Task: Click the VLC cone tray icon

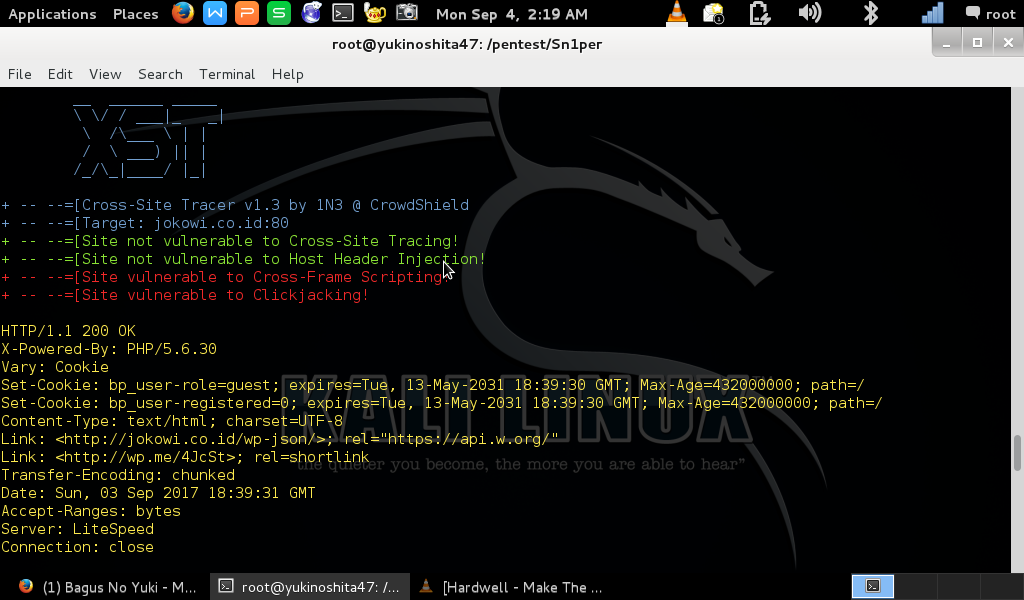Action: coord(677,13)
